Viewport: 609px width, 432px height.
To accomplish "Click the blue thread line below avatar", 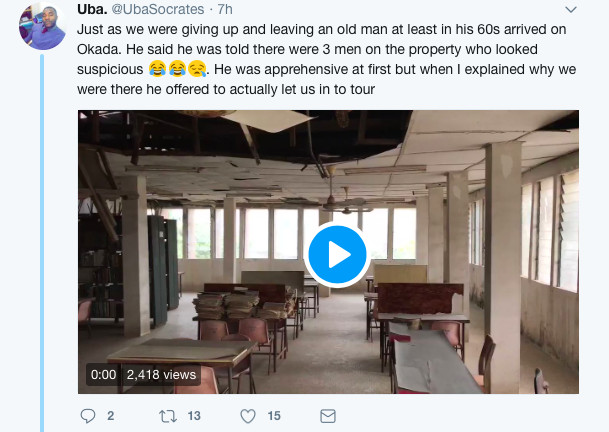I will [x=43, y=250].
